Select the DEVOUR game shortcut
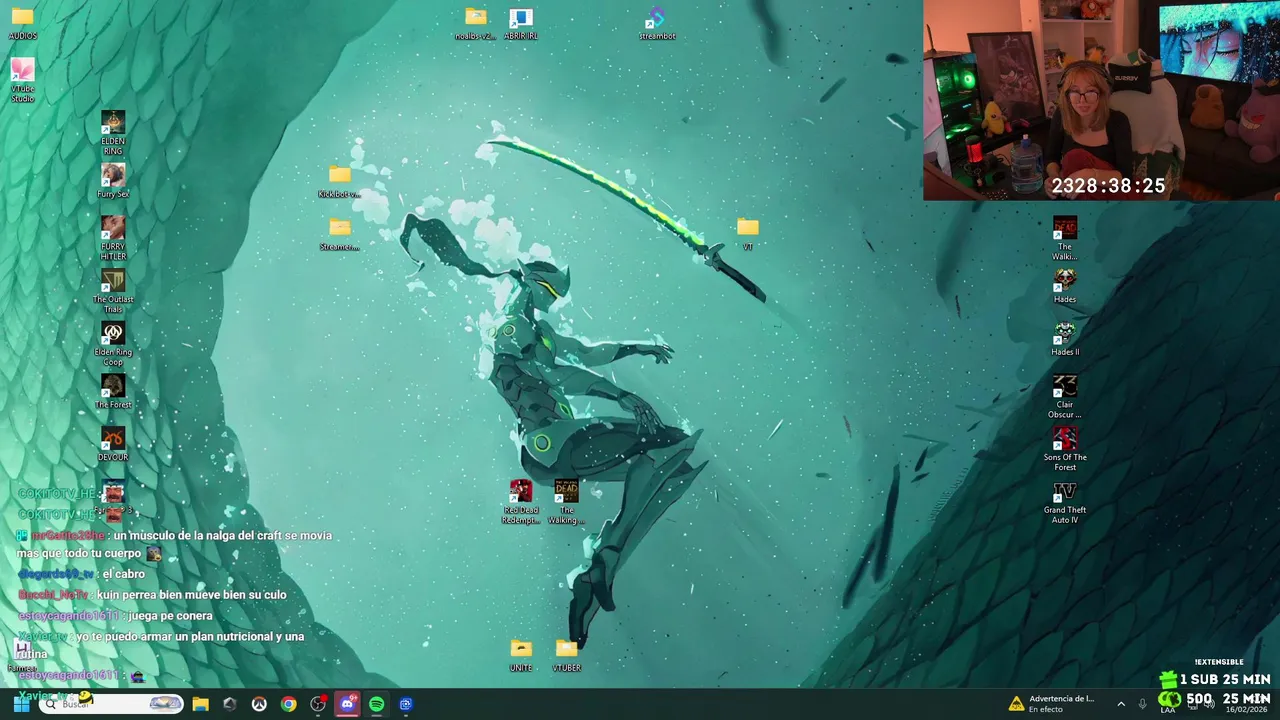 pyautogui.click(x=113, y=445)
